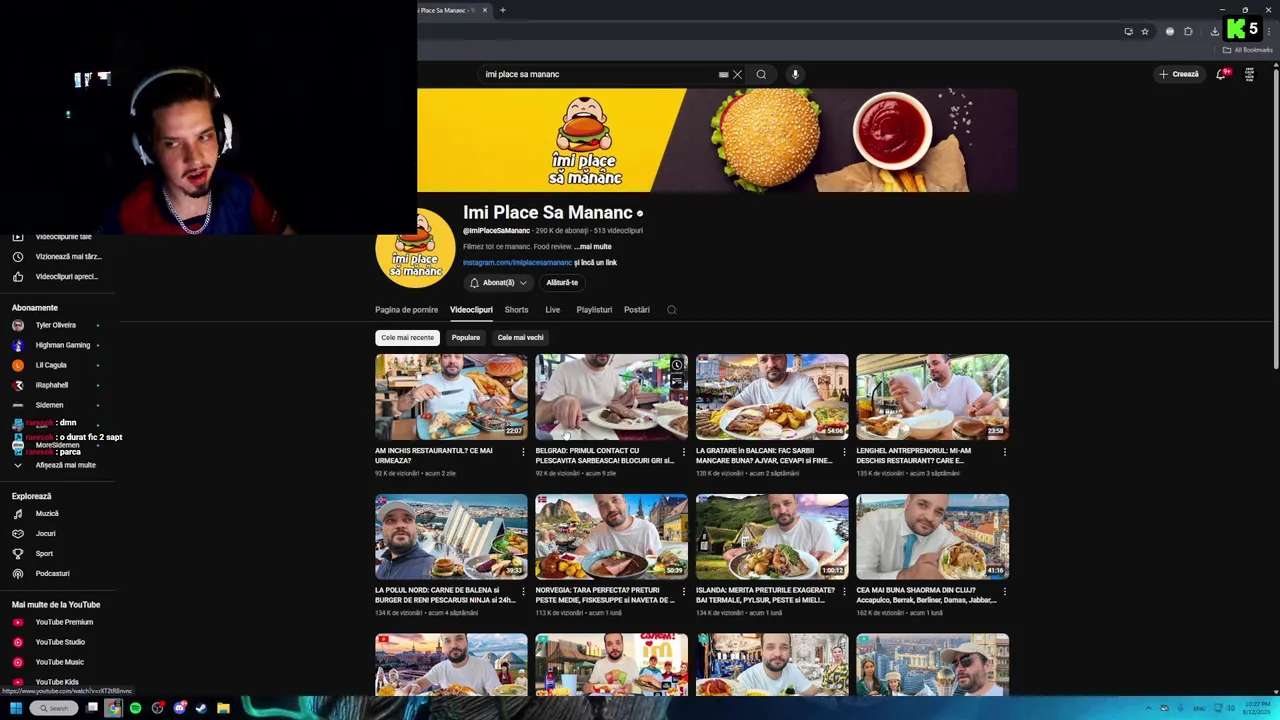Image resolution: width=1280 pixels, height=720 pixels.
Task: Click in the YouTube search input field
Action: [598, 74]
